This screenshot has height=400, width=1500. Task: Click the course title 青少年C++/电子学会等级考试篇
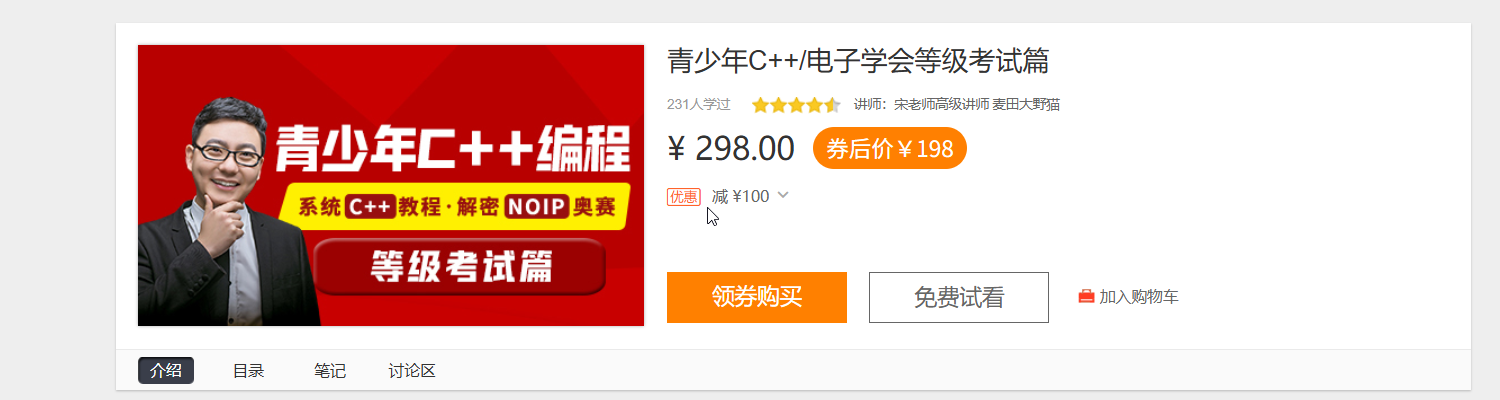[x=858, y=62]
